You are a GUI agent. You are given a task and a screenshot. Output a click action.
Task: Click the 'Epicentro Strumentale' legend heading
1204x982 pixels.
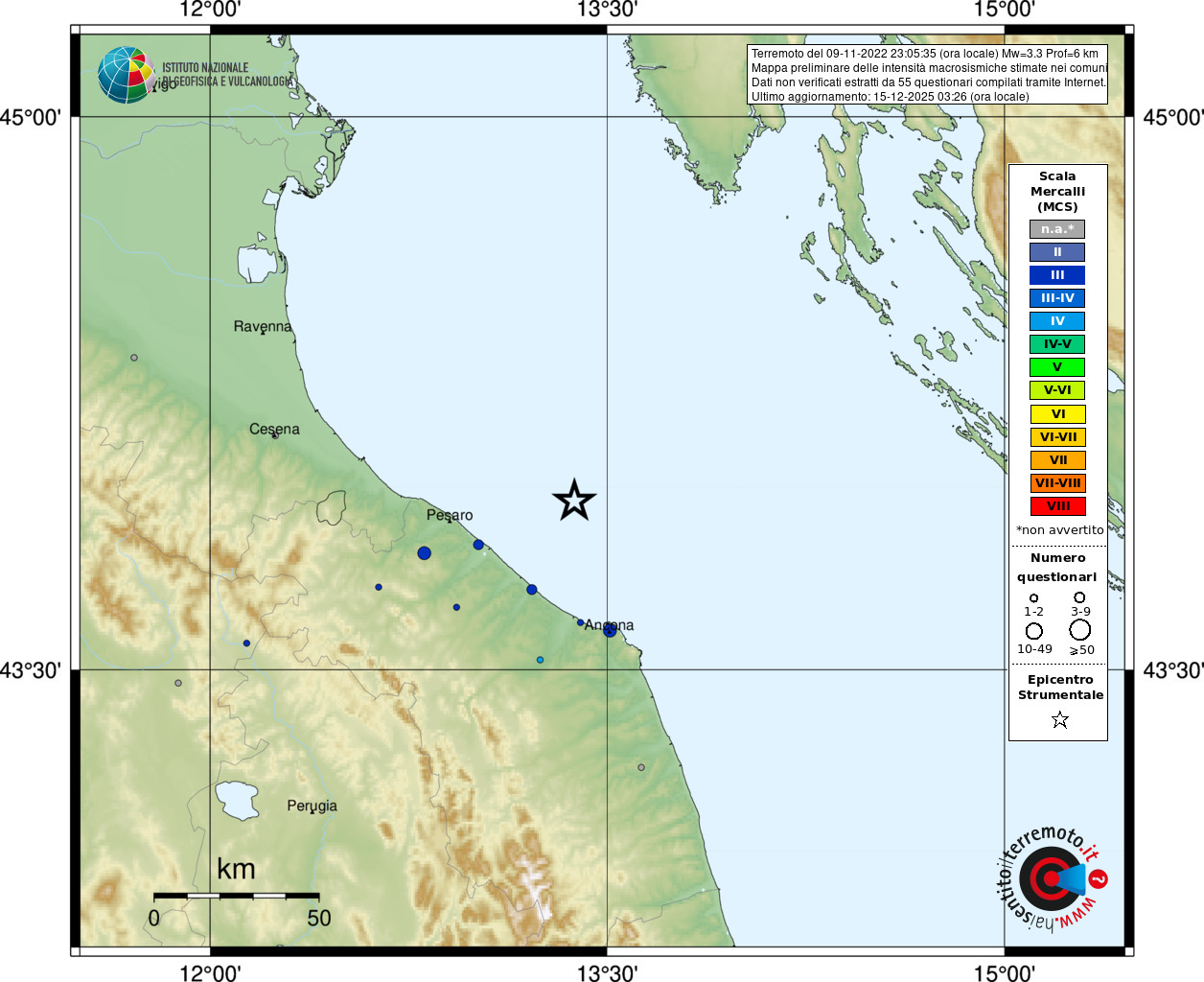[1060, 688]
